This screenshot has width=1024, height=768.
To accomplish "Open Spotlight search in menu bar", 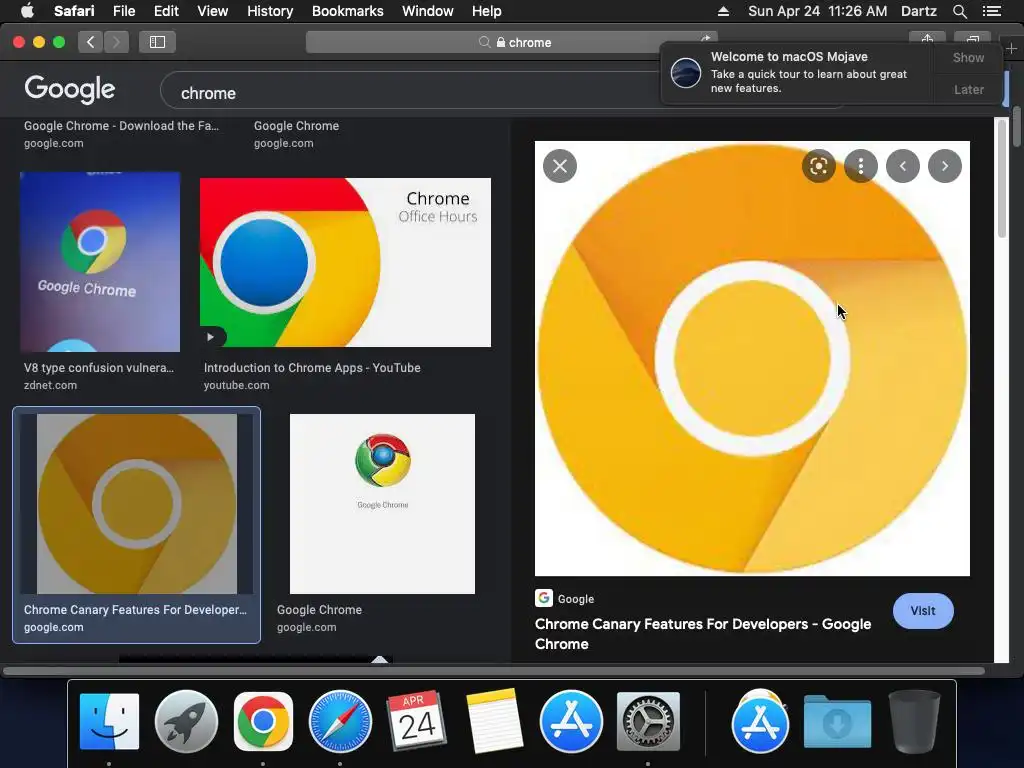I will click(959, 11).
